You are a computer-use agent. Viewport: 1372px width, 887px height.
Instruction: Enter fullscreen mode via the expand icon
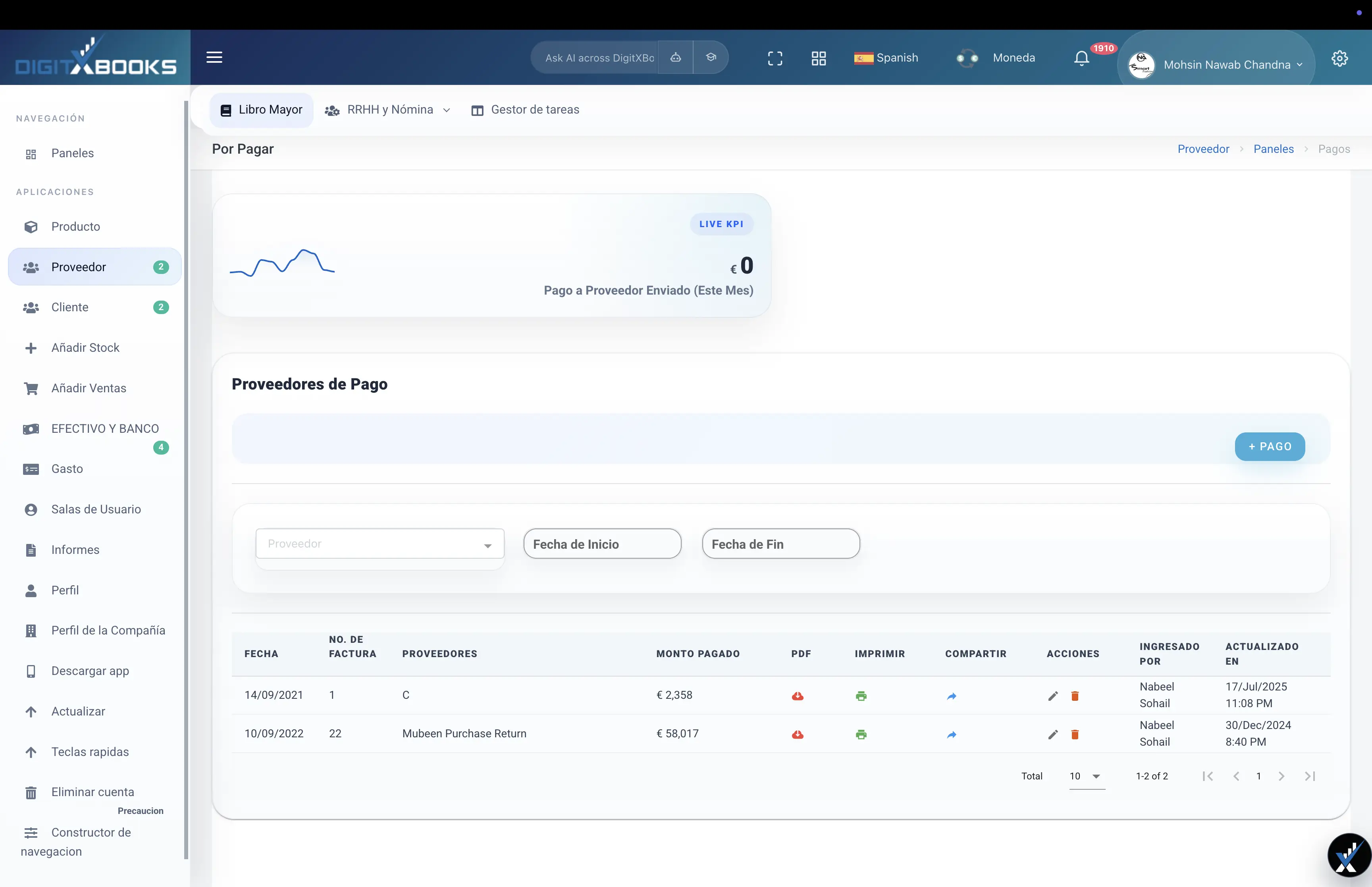click(775, 58)
